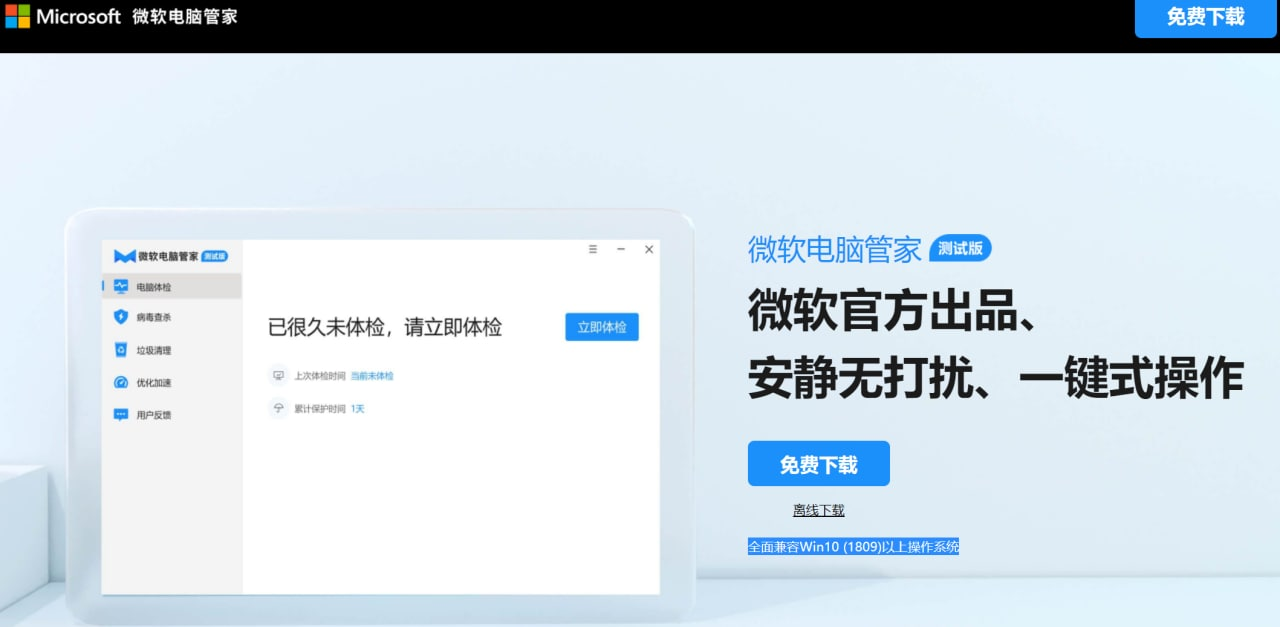Screen dimensions: 1280x627
Task: Open the hamburger menu icon in app preview
Action: pyautogui.click(x=593, y=249)
